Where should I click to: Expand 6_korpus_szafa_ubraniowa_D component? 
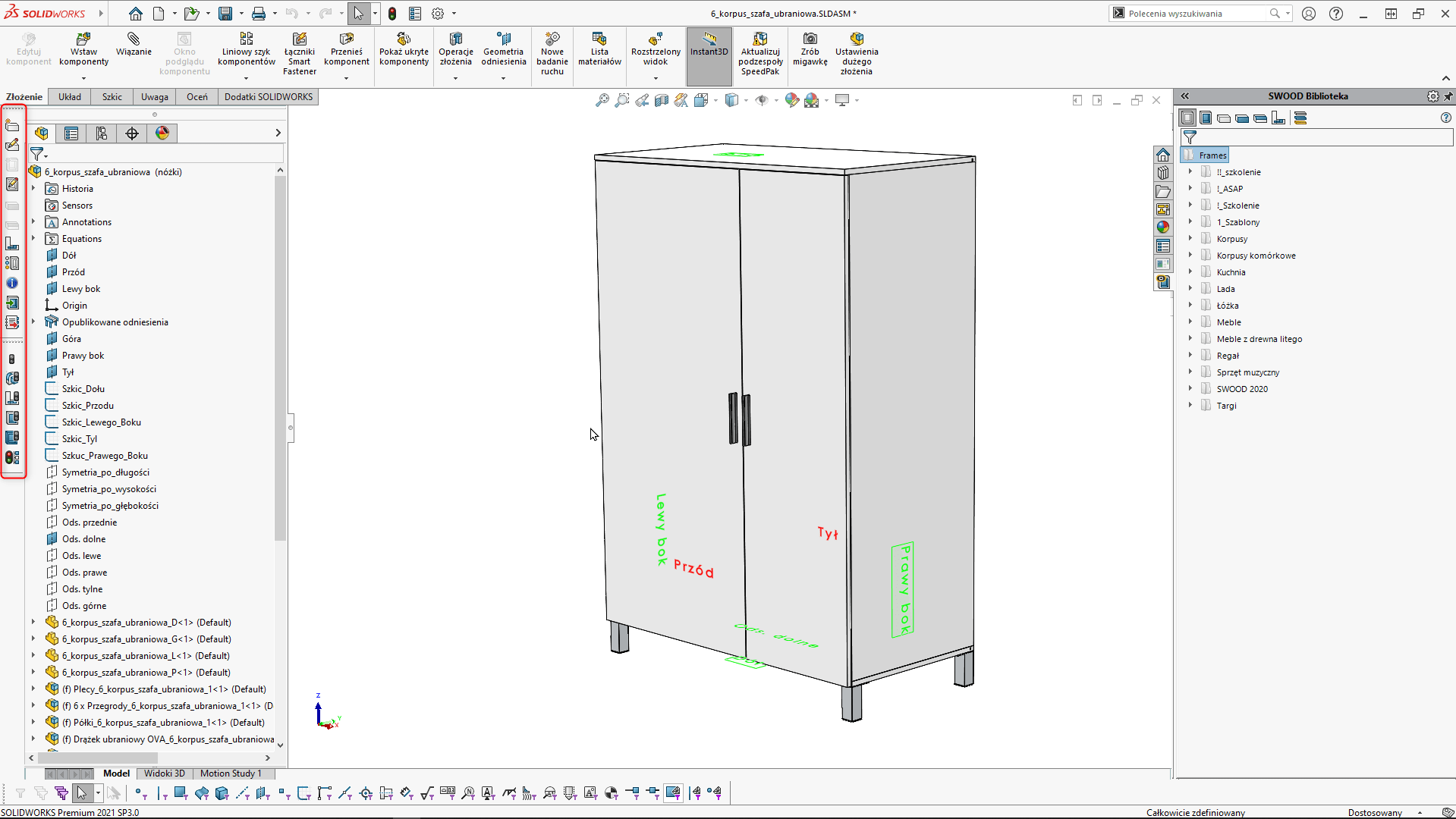33,623
